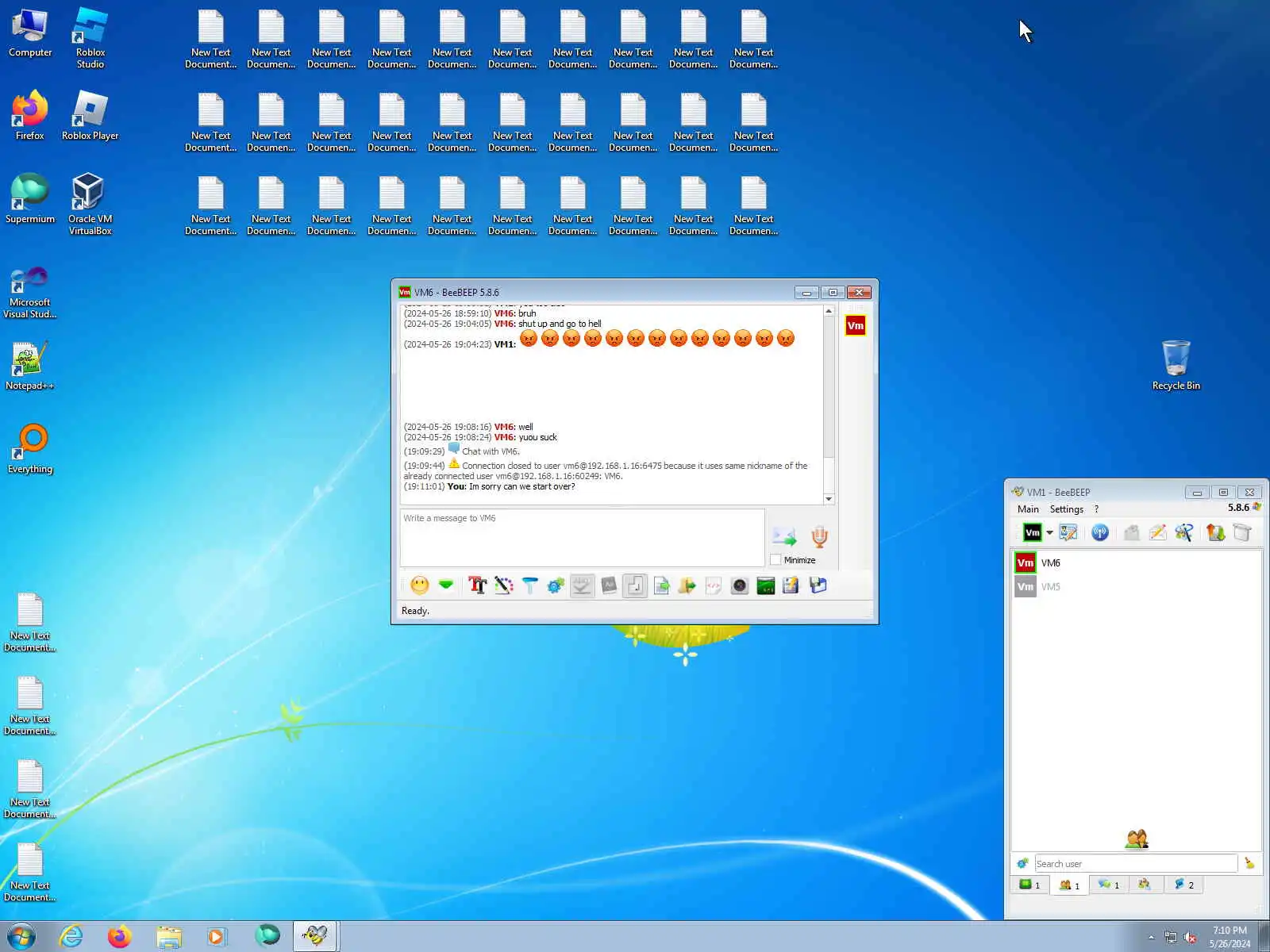The width and height of the screenshot is (1270, 952).
Task: Click the gray box icon in VM1 toolbar
Action: coord(1242,532)
